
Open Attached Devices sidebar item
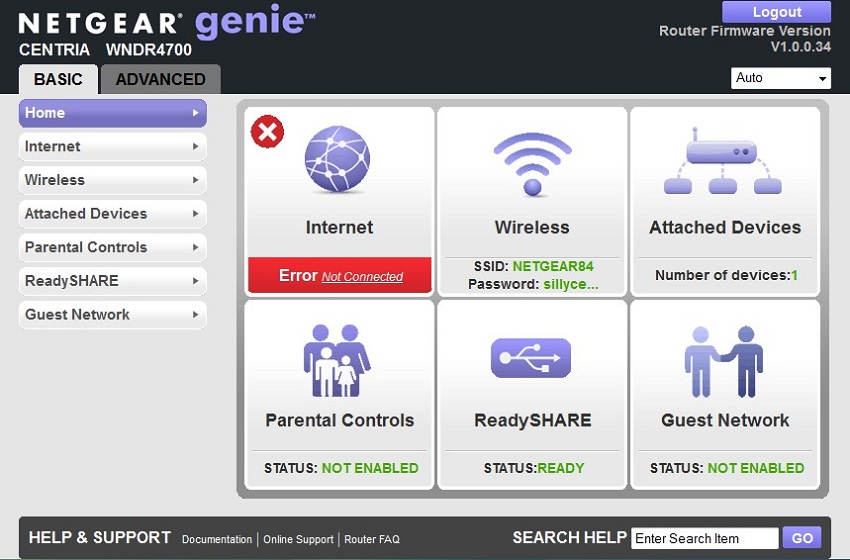[113, 214]
